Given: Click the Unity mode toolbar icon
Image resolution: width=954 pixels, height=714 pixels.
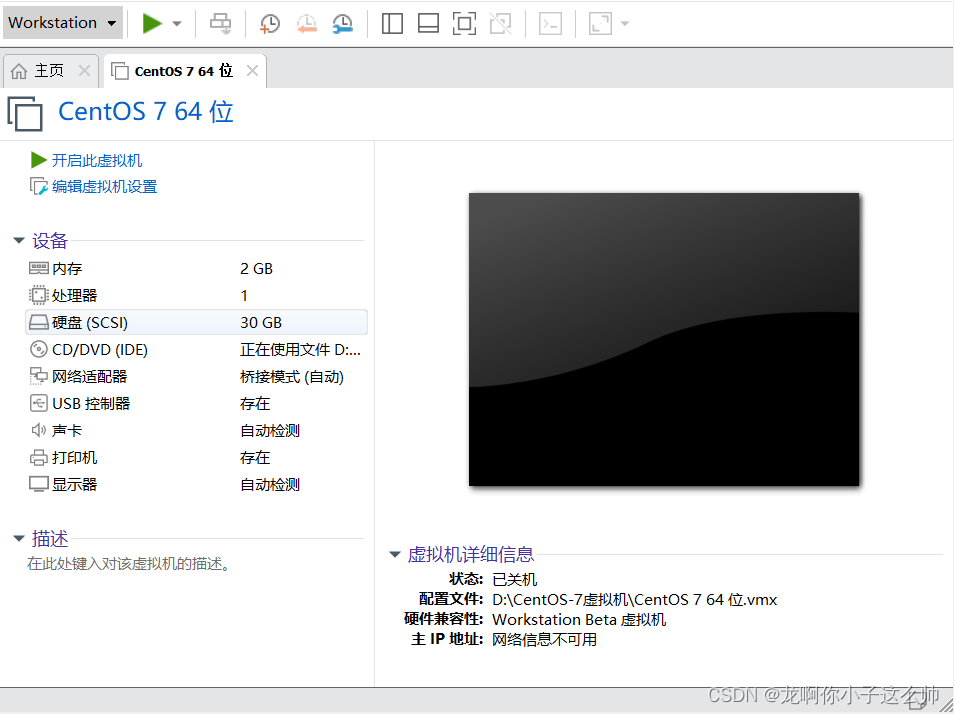Looking at the screenshot, I should point(501,24).
